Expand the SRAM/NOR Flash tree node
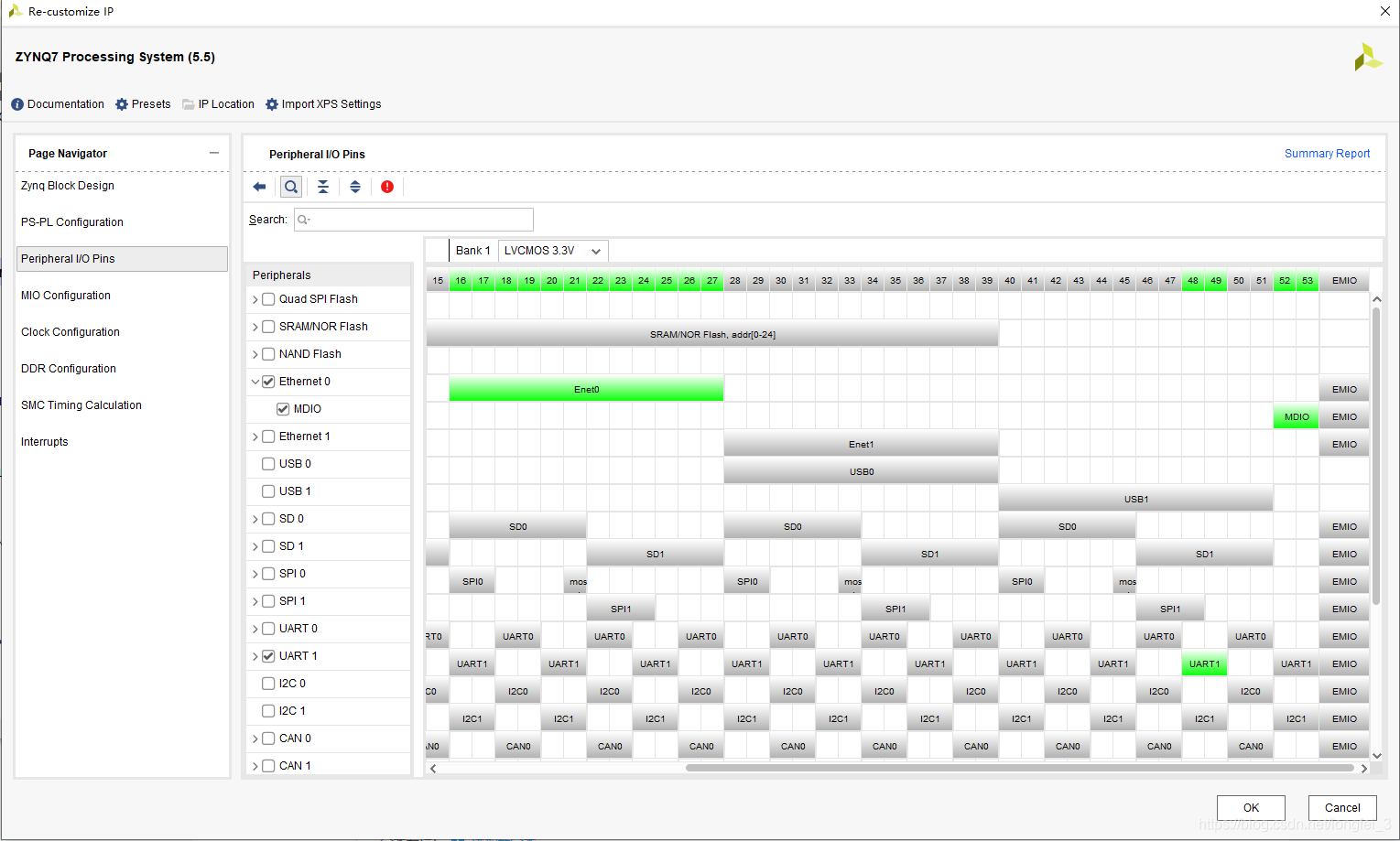This screenshot has width=1400, height=841. coord(255,327)
